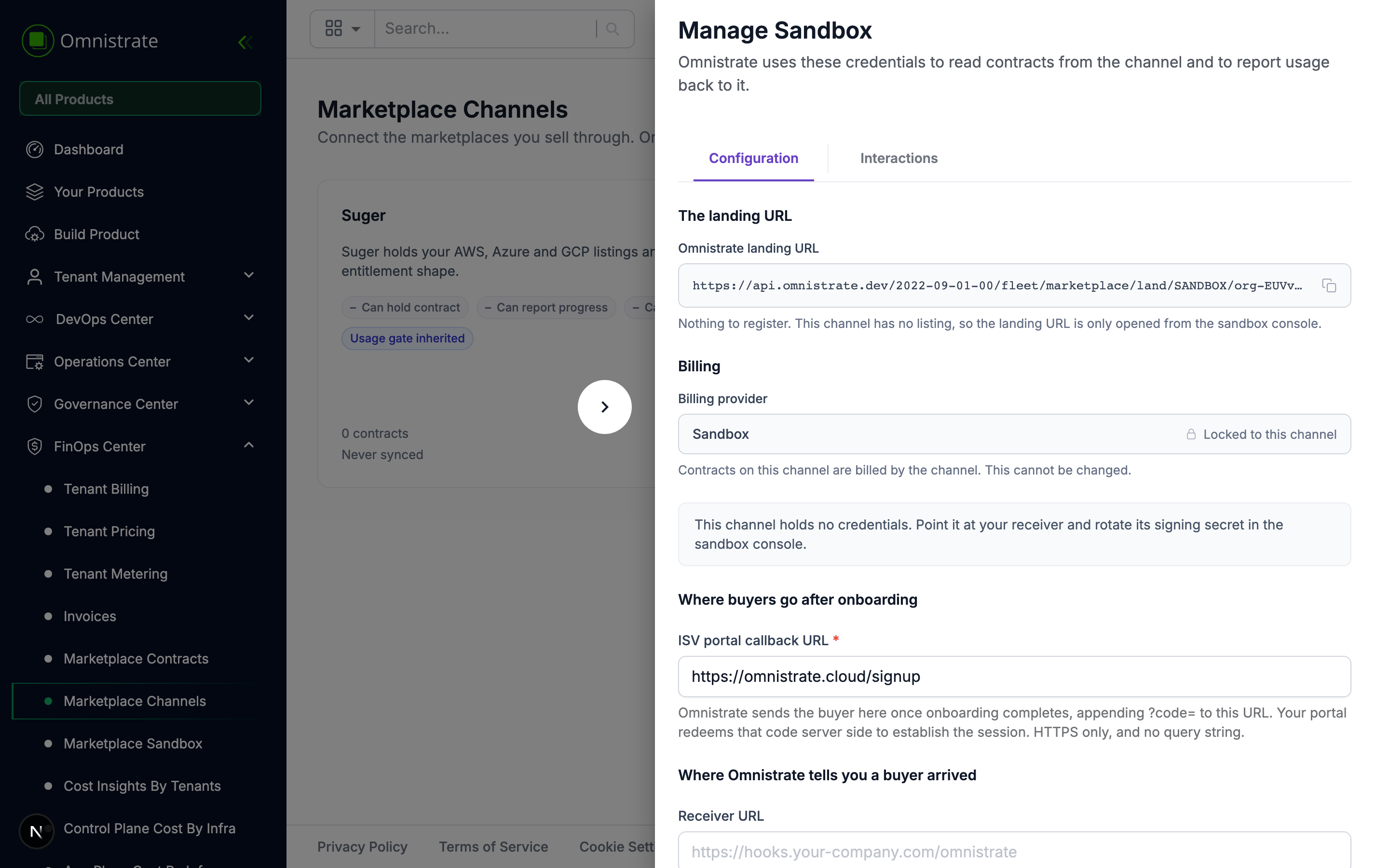Open Cost Insights By Tenants
Screen dimensions: 1389x868
142,787
